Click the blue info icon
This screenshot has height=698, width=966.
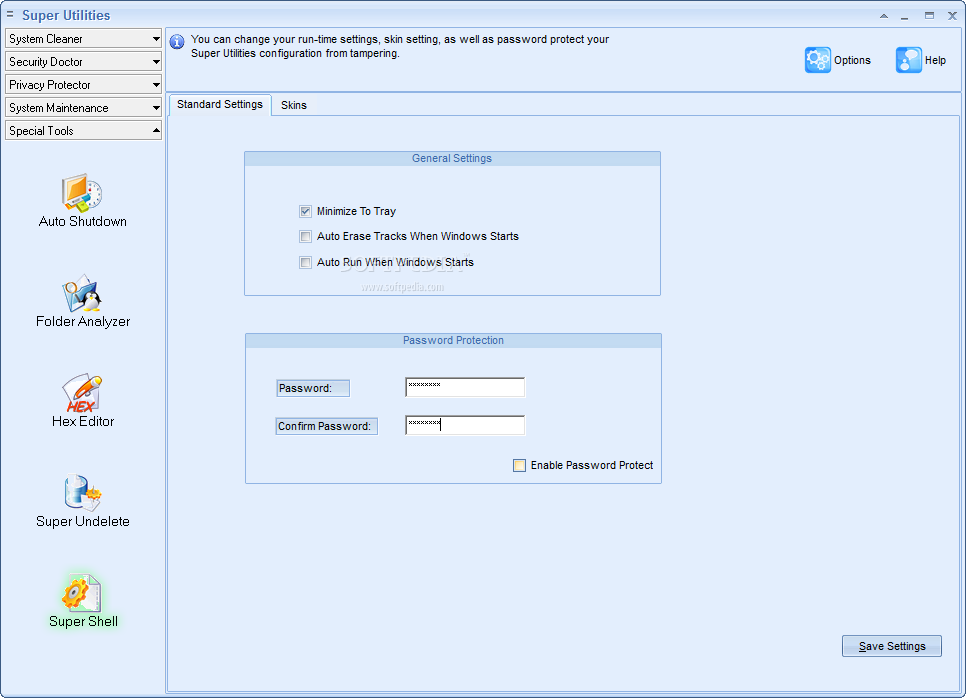[x=177, y=42]
